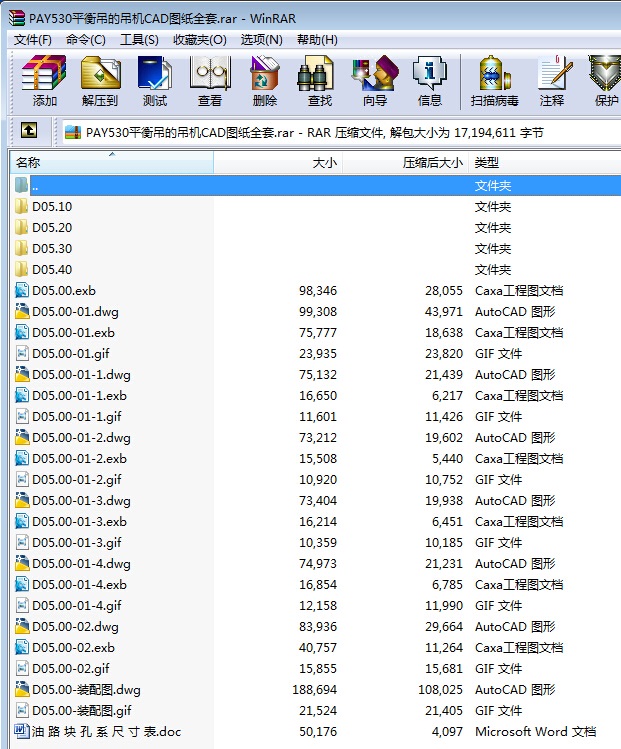Viewport: 621px width, 749px height.
Task: Select file D05.00-01-2.gif
Action: pos(76,480)
